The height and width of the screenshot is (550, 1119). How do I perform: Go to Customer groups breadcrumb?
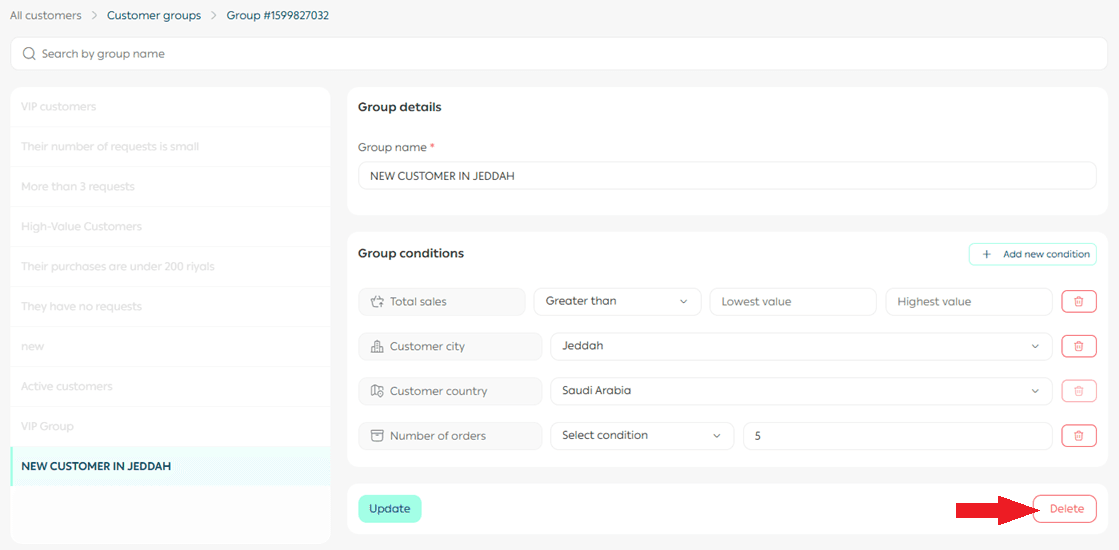154,15
